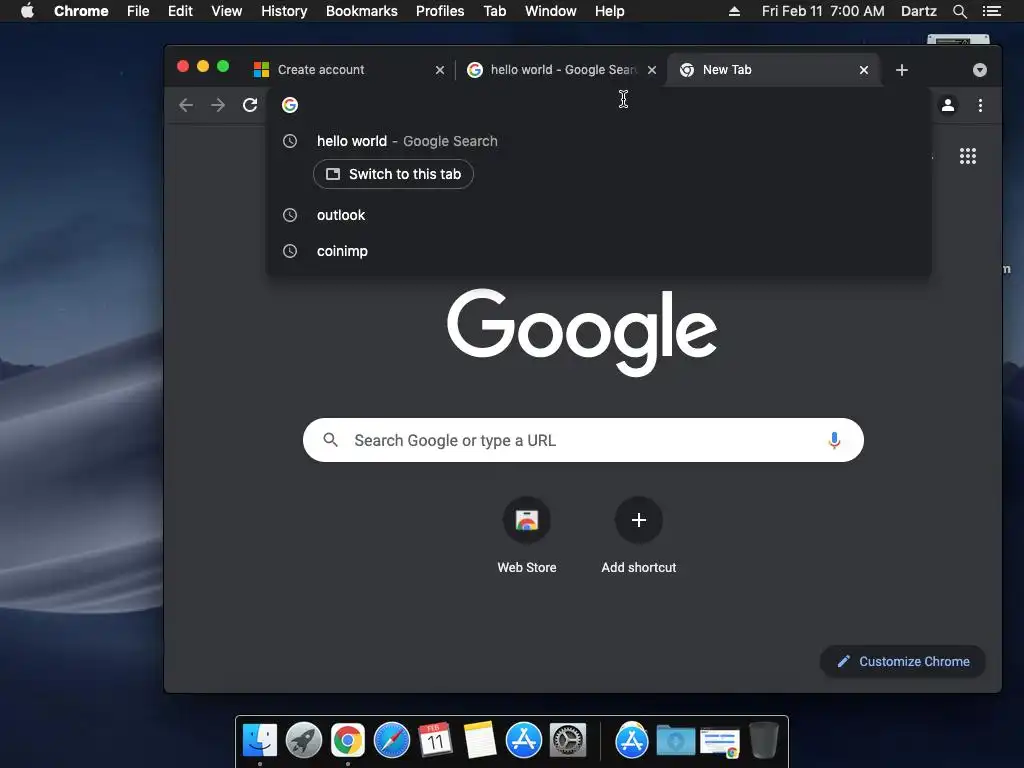Viewport: 1024px width, 768px height.
Task: Open App Store from the Dock
Action: coord(524,741)
